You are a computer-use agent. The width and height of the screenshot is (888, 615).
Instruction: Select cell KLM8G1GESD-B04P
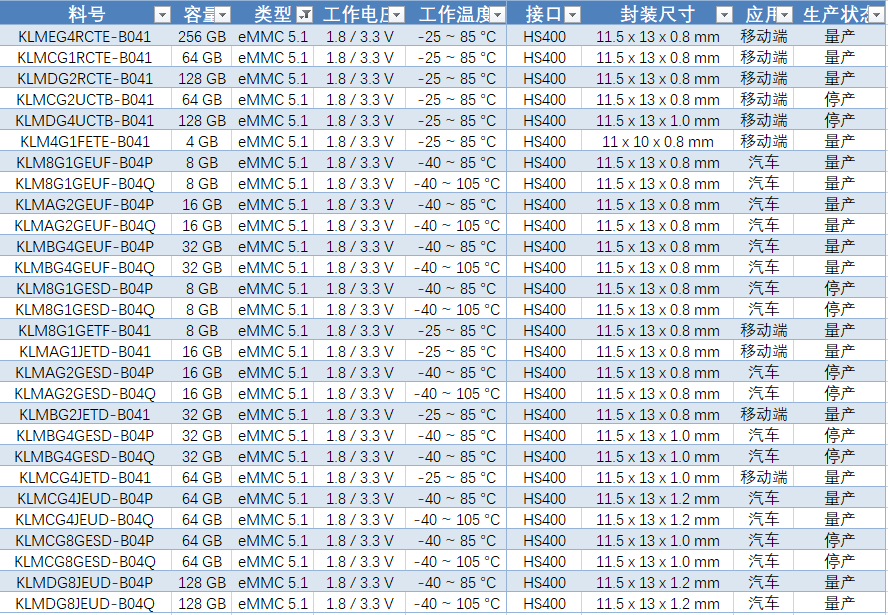pos(85,288)
